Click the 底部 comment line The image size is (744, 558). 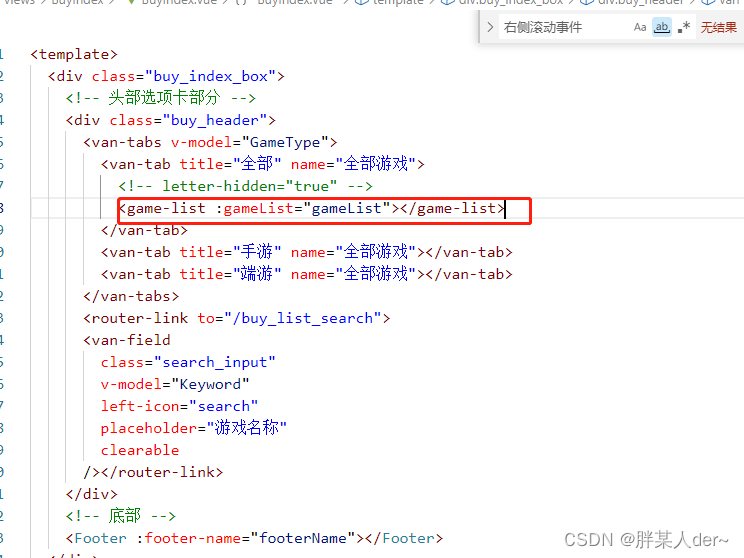point(121,516)
